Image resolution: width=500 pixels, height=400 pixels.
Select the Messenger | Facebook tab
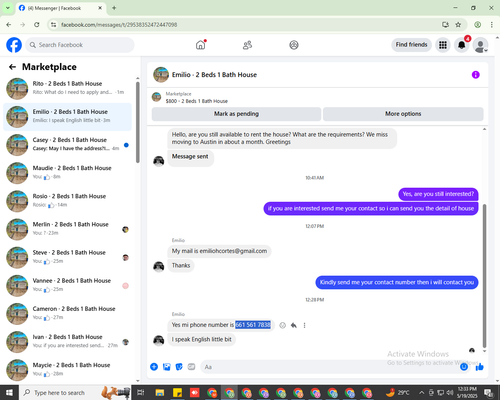61,8
